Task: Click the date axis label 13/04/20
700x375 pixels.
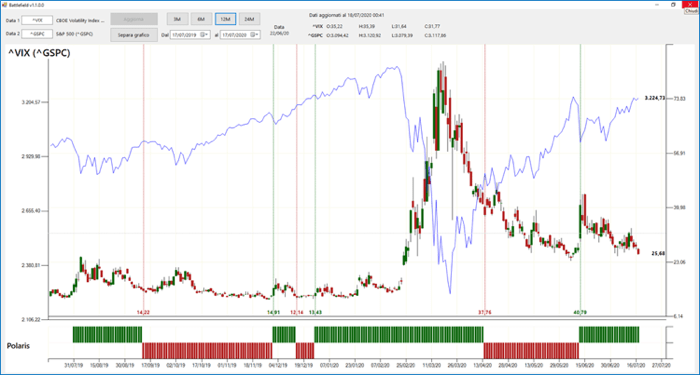Action: click(483, 365)
